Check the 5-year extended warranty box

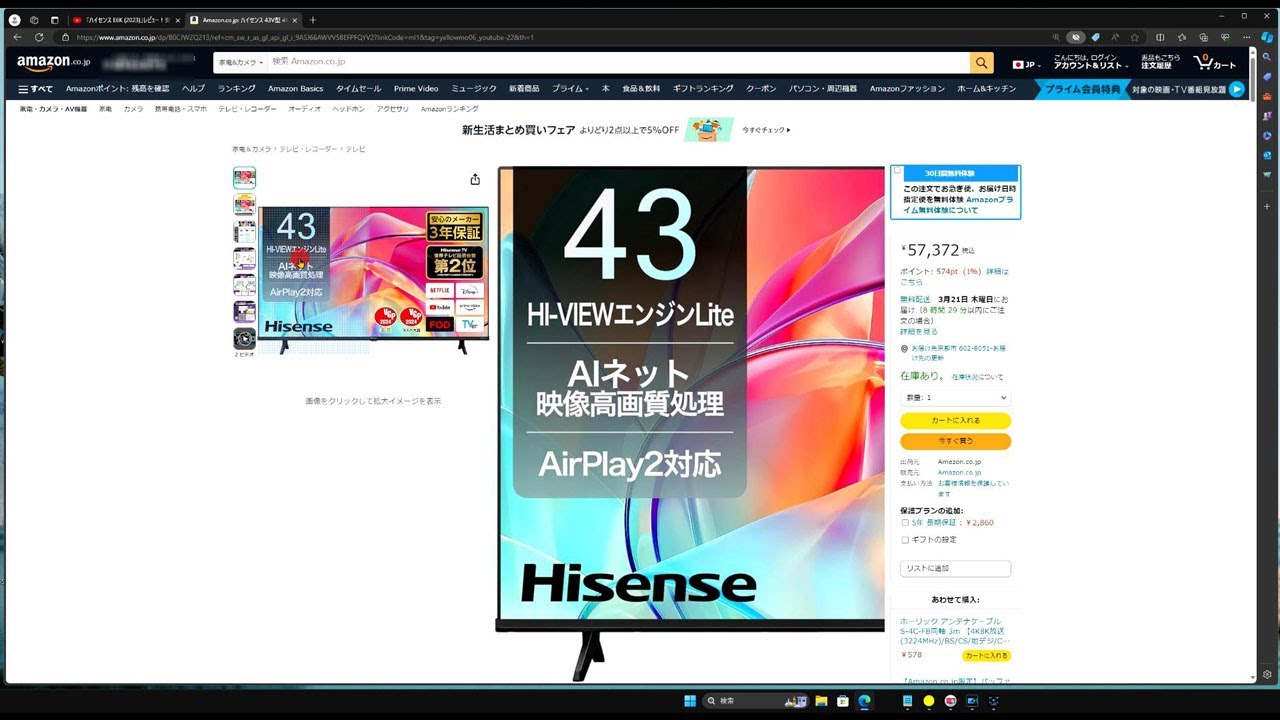click(x=906, y=522)
